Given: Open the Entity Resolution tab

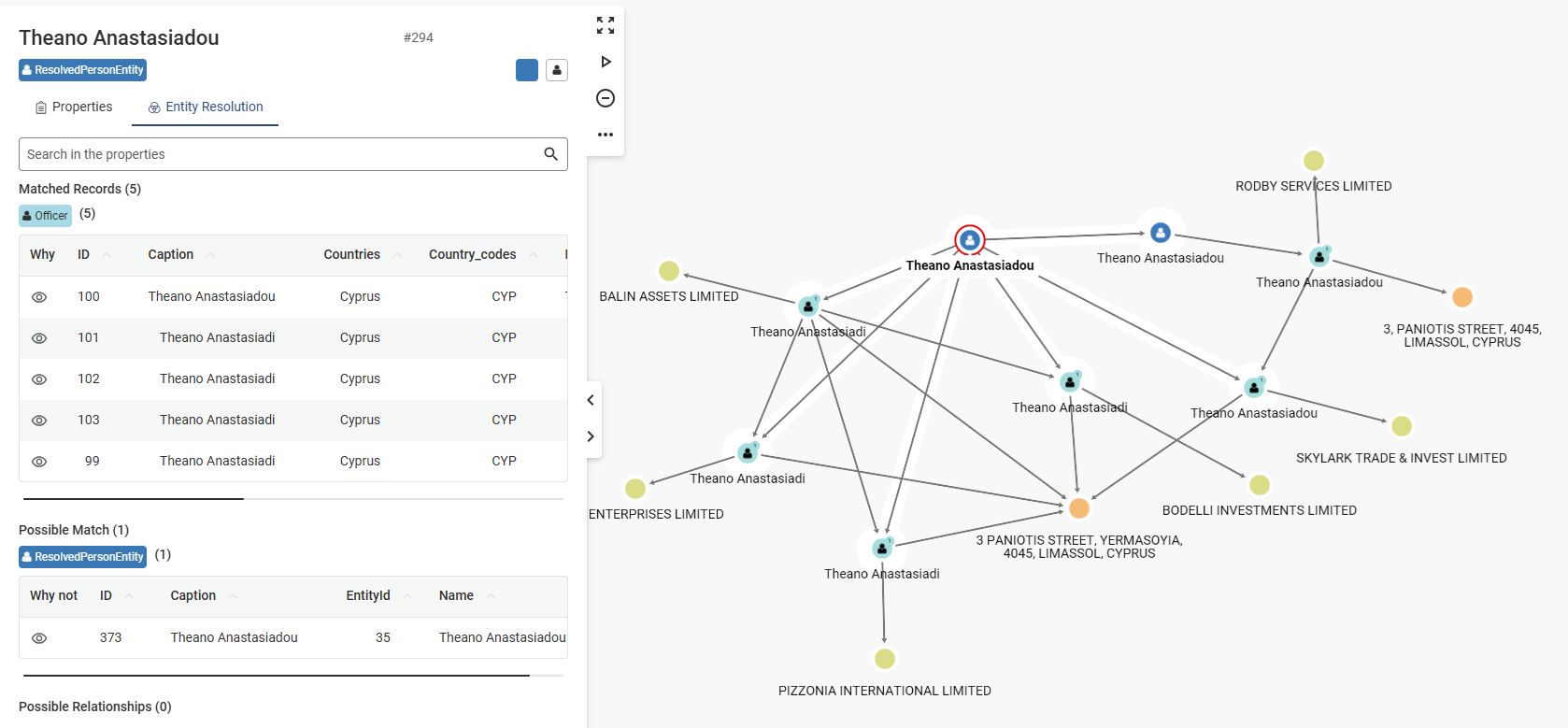Looking at the screenshot, I should click(206, 107).
